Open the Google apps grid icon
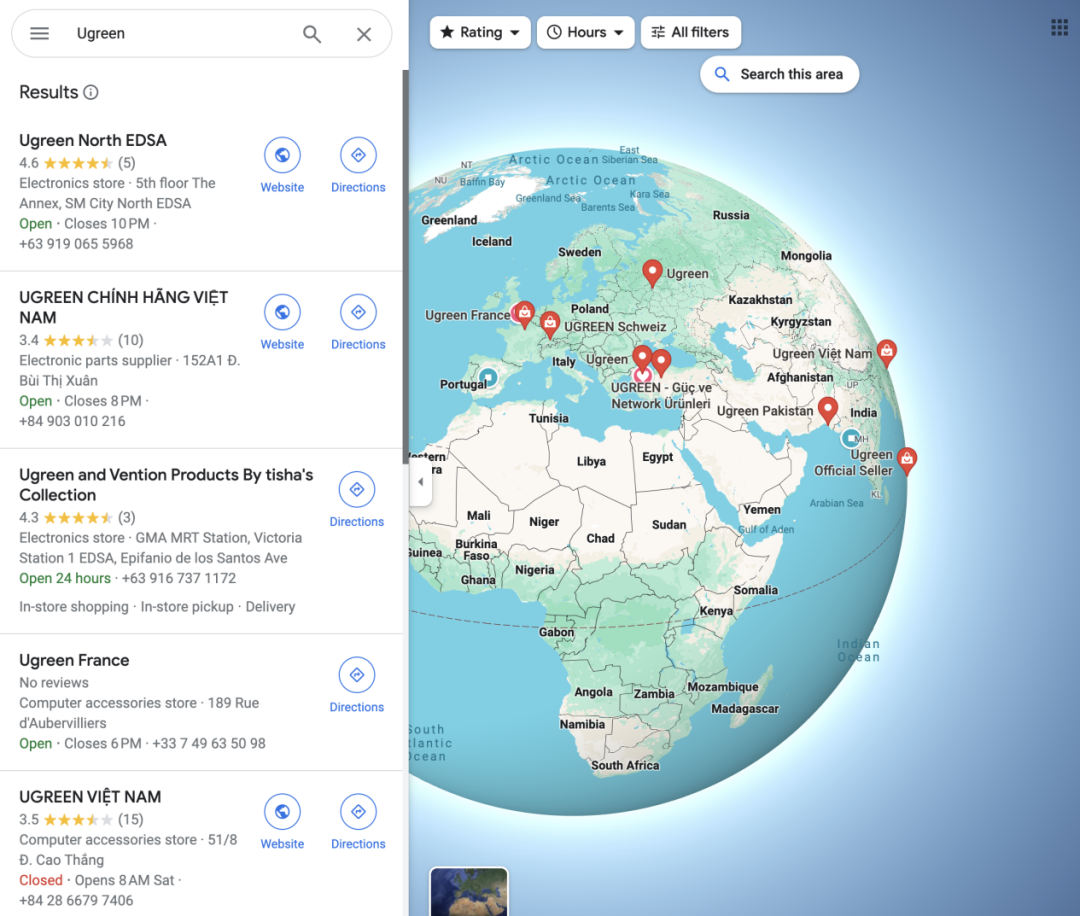 (1059, 28)
